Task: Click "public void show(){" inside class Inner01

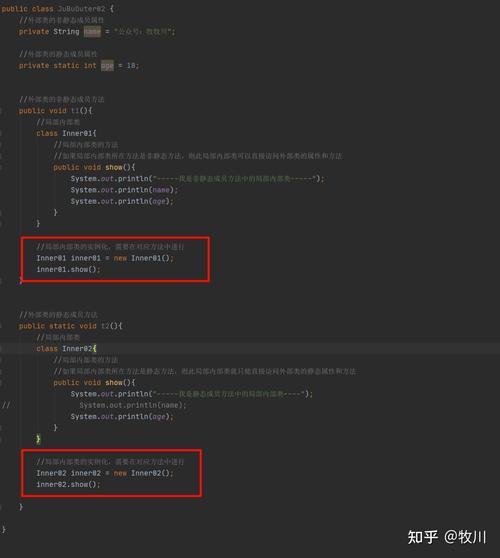Action: coord(94,167)
